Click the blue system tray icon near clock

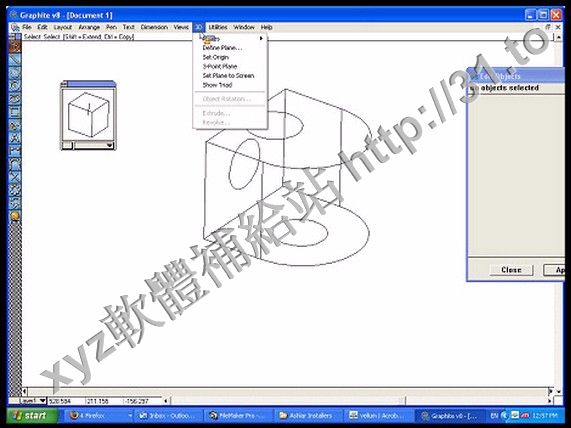[x=504, y=415]
